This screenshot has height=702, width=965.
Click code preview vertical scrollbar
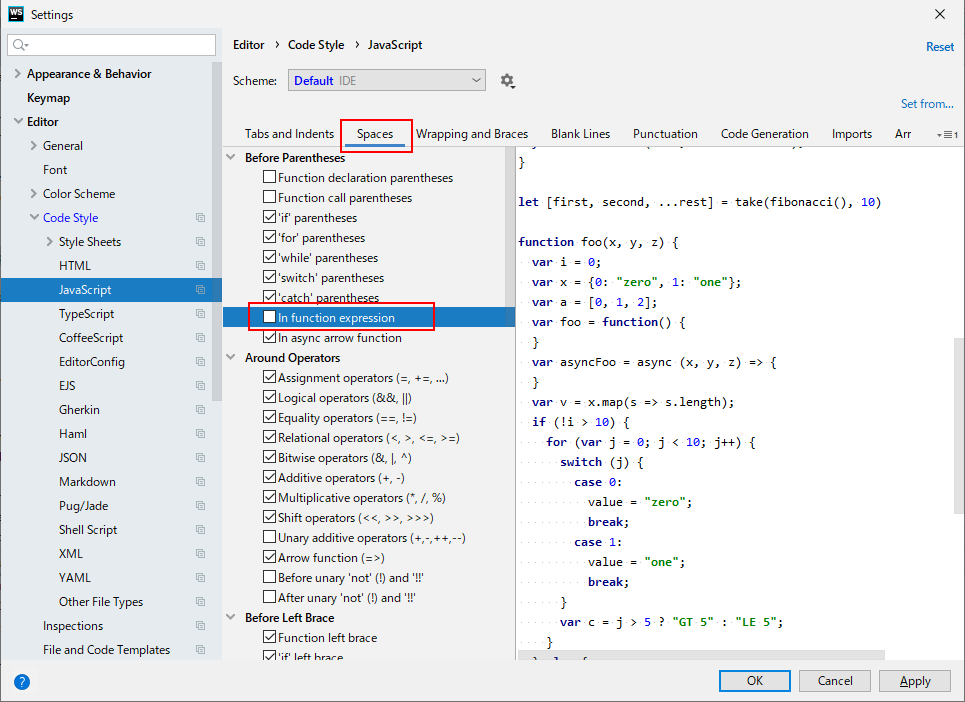point(959,425)
